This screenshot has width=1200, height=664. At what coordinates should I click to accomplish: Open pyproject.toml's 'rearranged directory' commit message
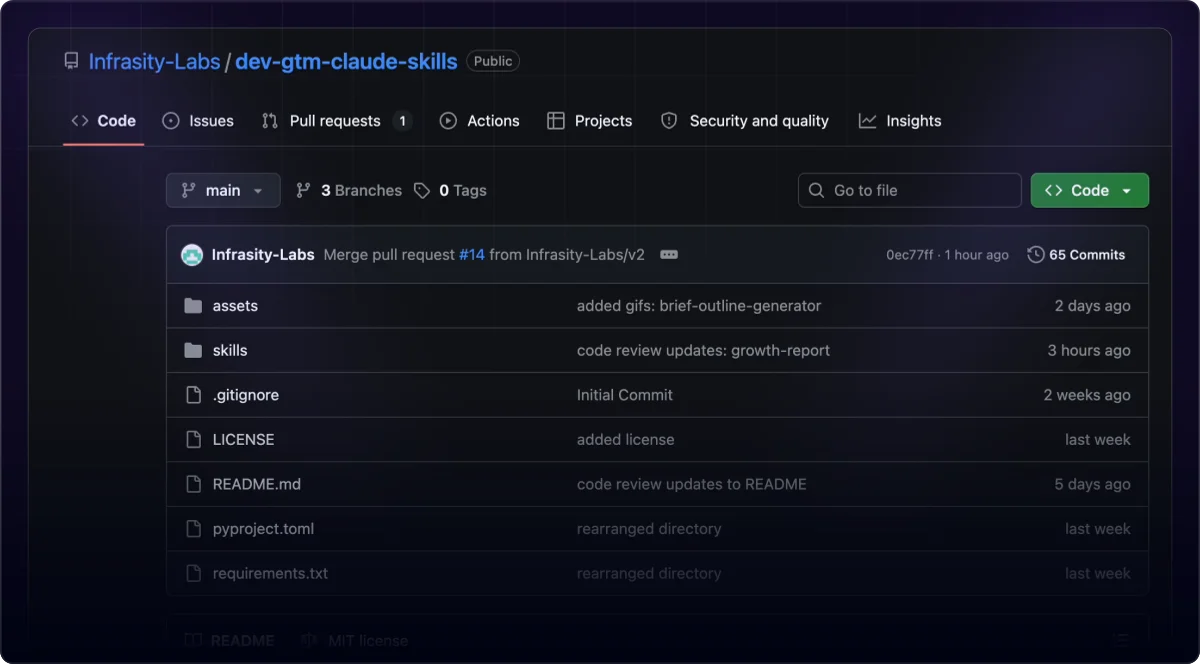pos(649,528)
